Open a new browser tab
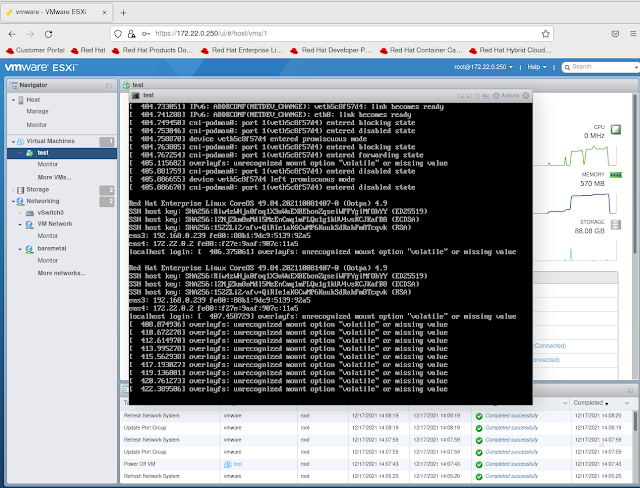 (123, 13)
